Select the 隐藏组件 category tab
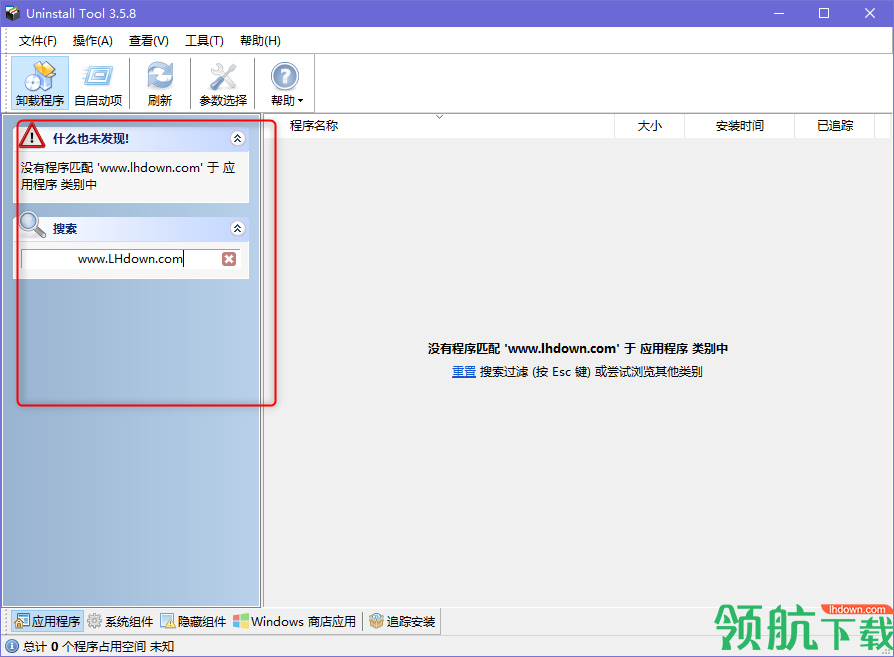 click(x=193, y=621)
